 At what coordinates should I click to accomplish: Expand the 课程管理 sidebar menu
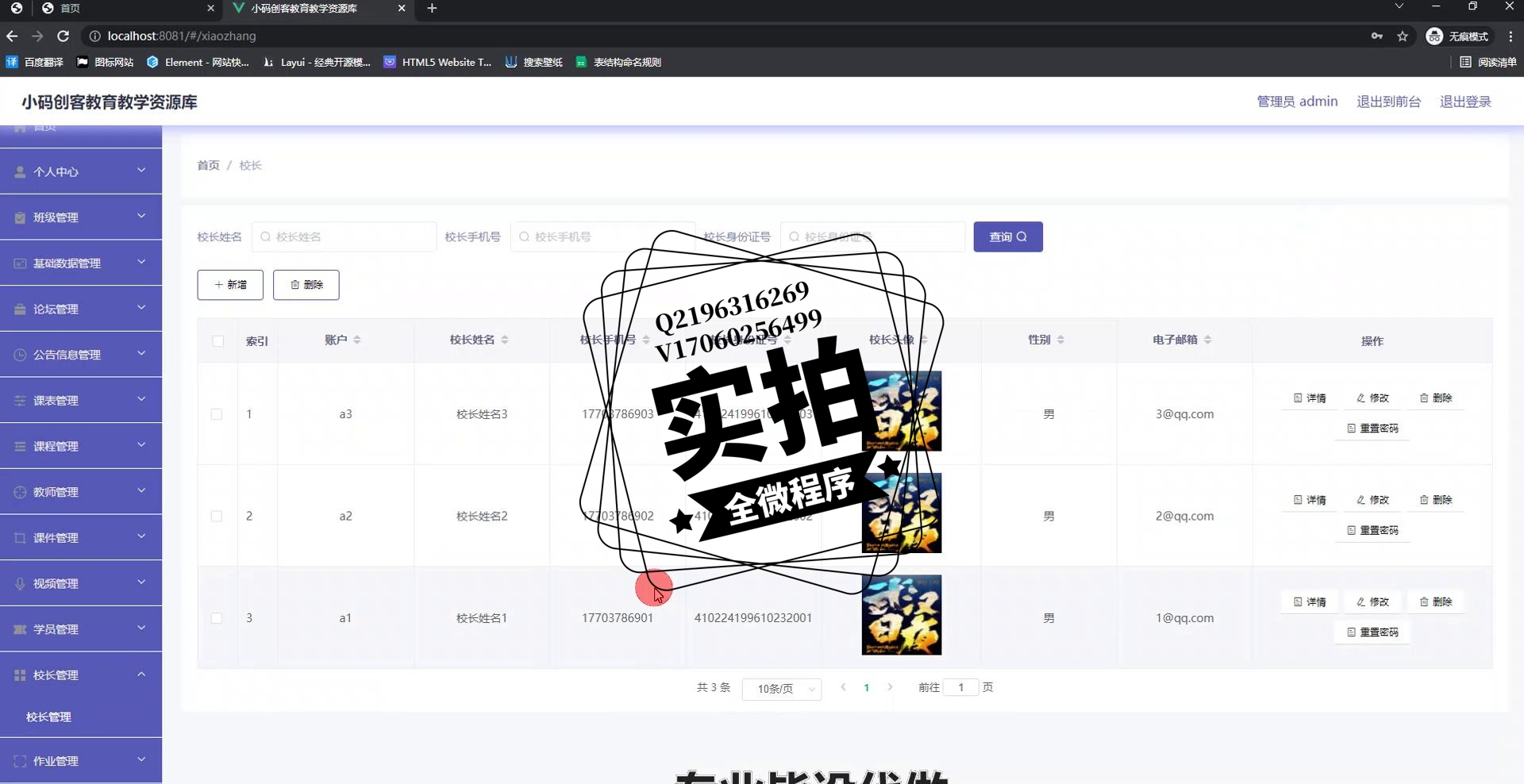81,447
